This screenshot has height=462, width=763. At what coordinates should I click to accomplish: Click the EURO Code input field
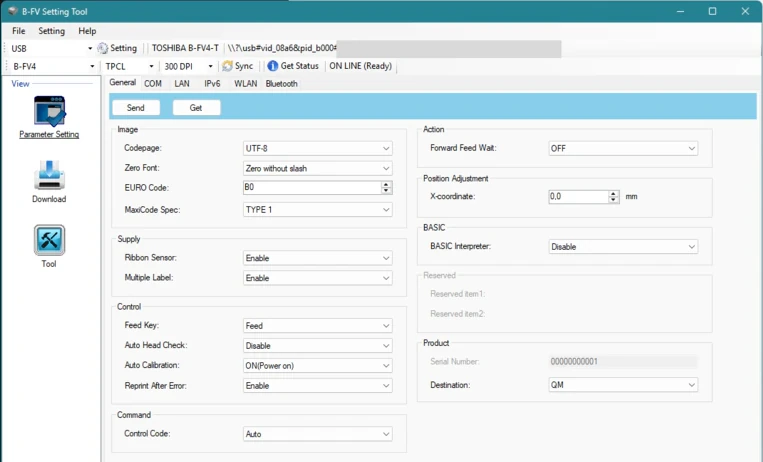312,187
